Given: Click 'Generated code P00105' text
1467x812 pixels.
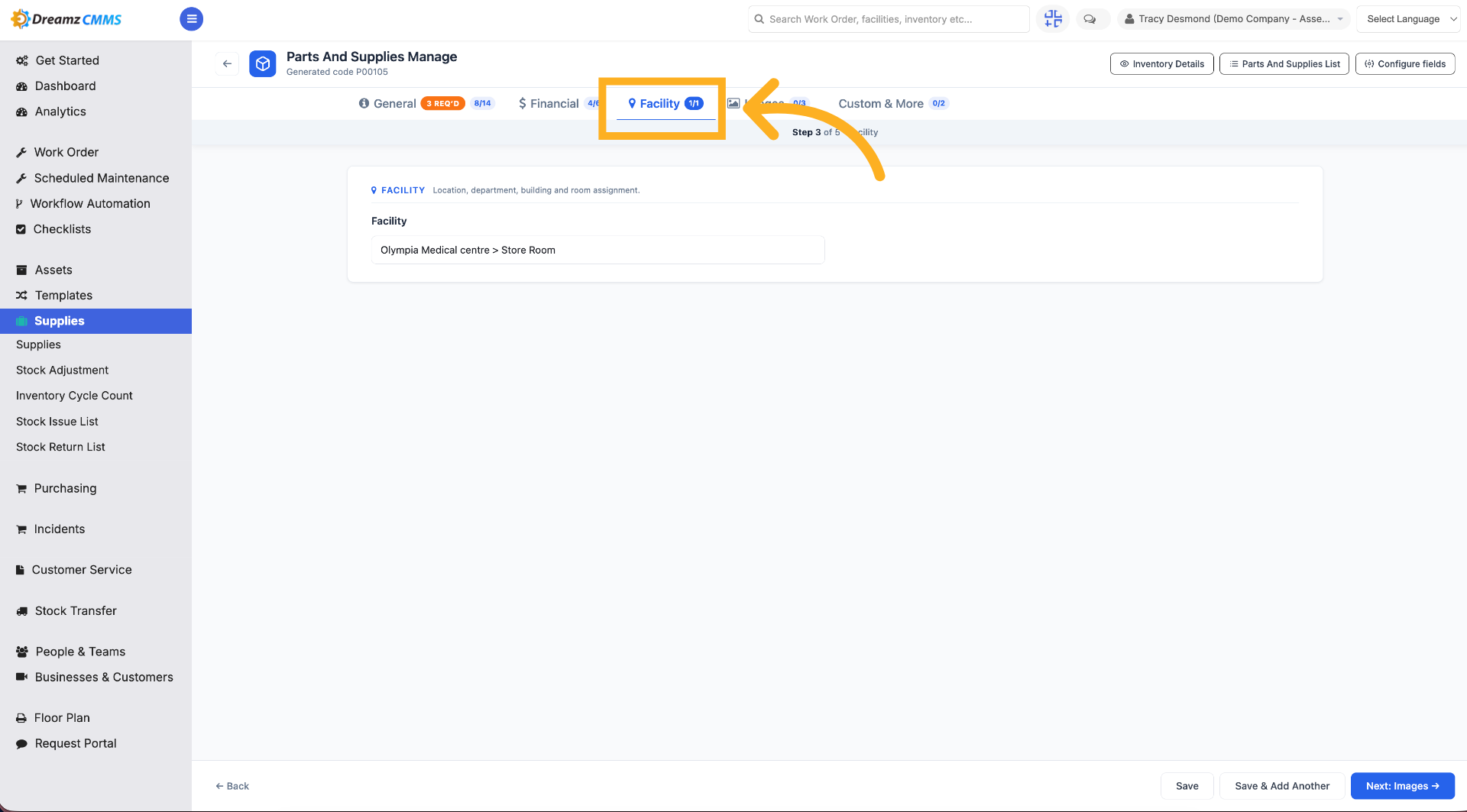Looking at the screenshot, I should coord(337,72).
